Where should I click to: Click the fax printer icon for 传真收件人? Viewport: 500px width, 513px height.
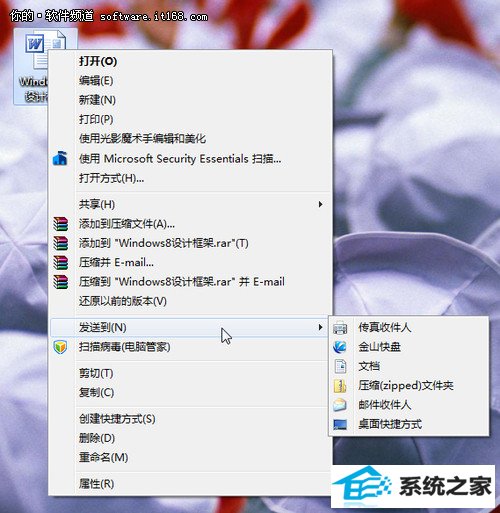coord(340,328)
